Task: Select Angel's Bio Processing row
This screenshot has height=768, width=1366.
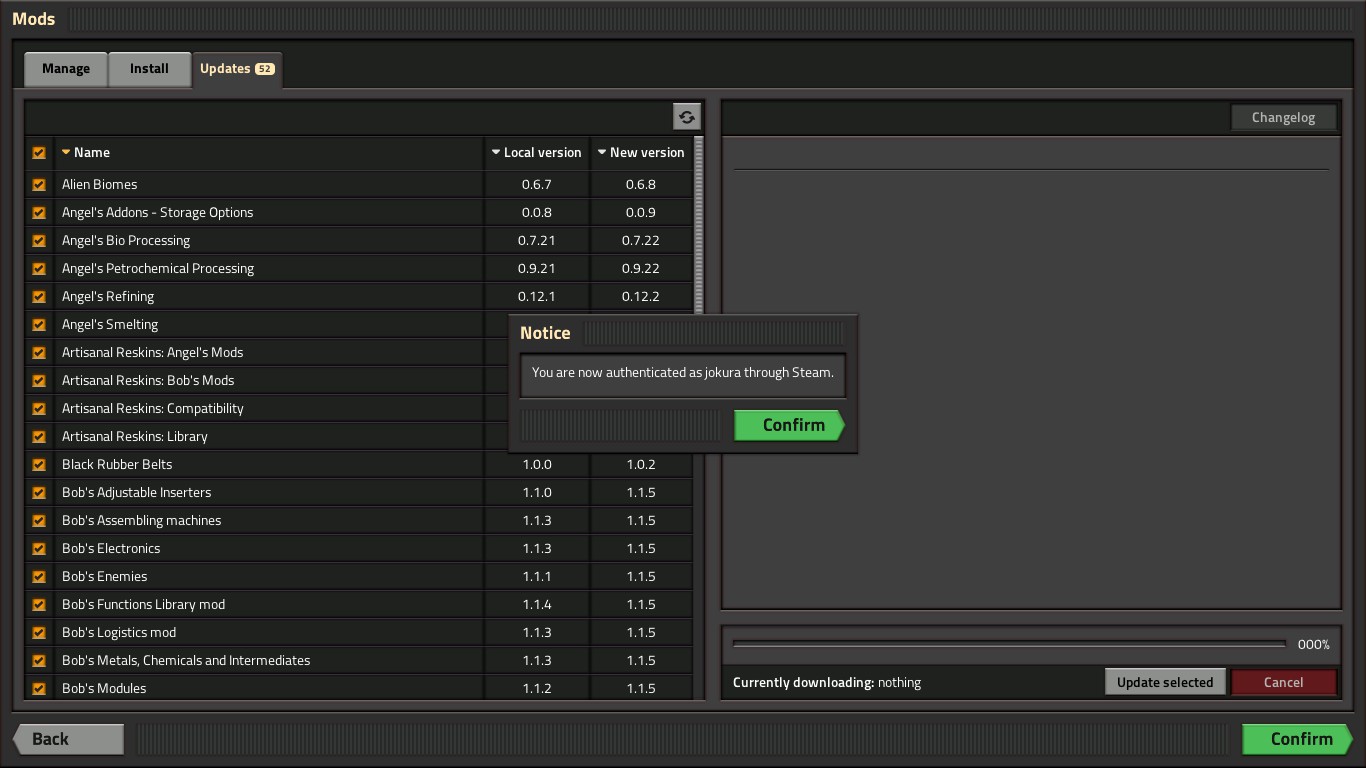Action: pyautogui.click(x=359, y=241)
